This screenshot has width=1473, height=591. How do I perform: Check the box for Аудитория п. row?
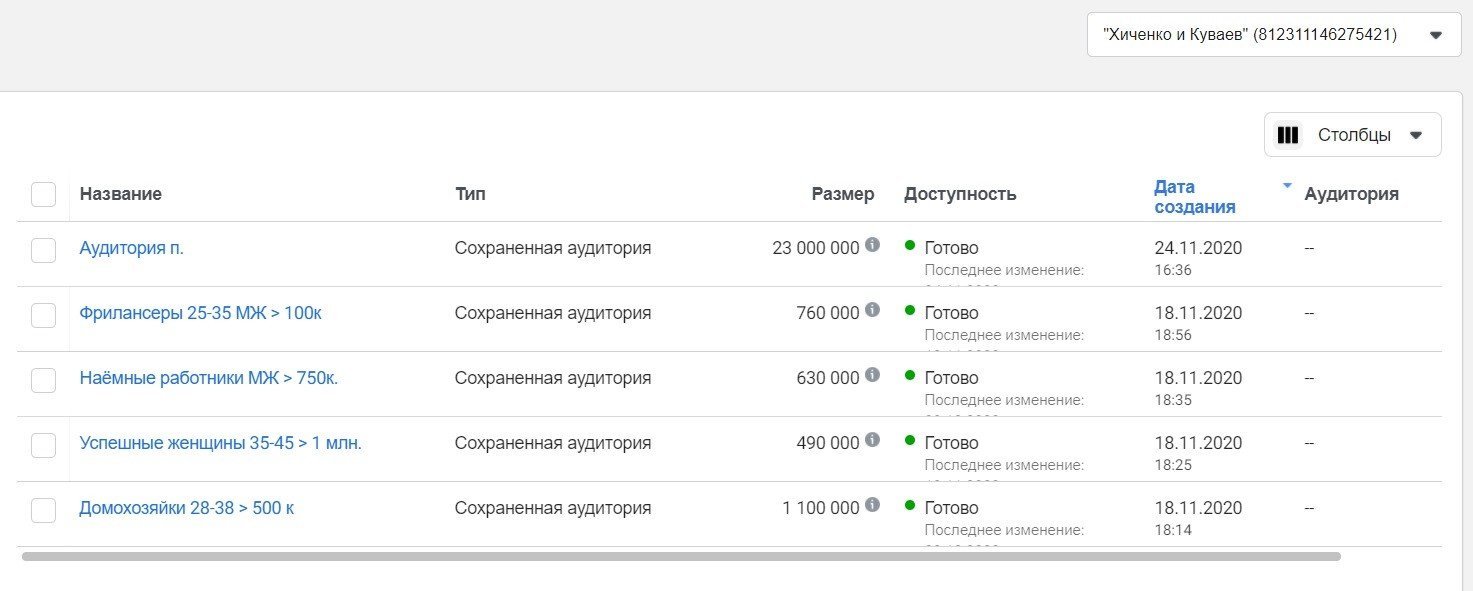coord(43,250)
